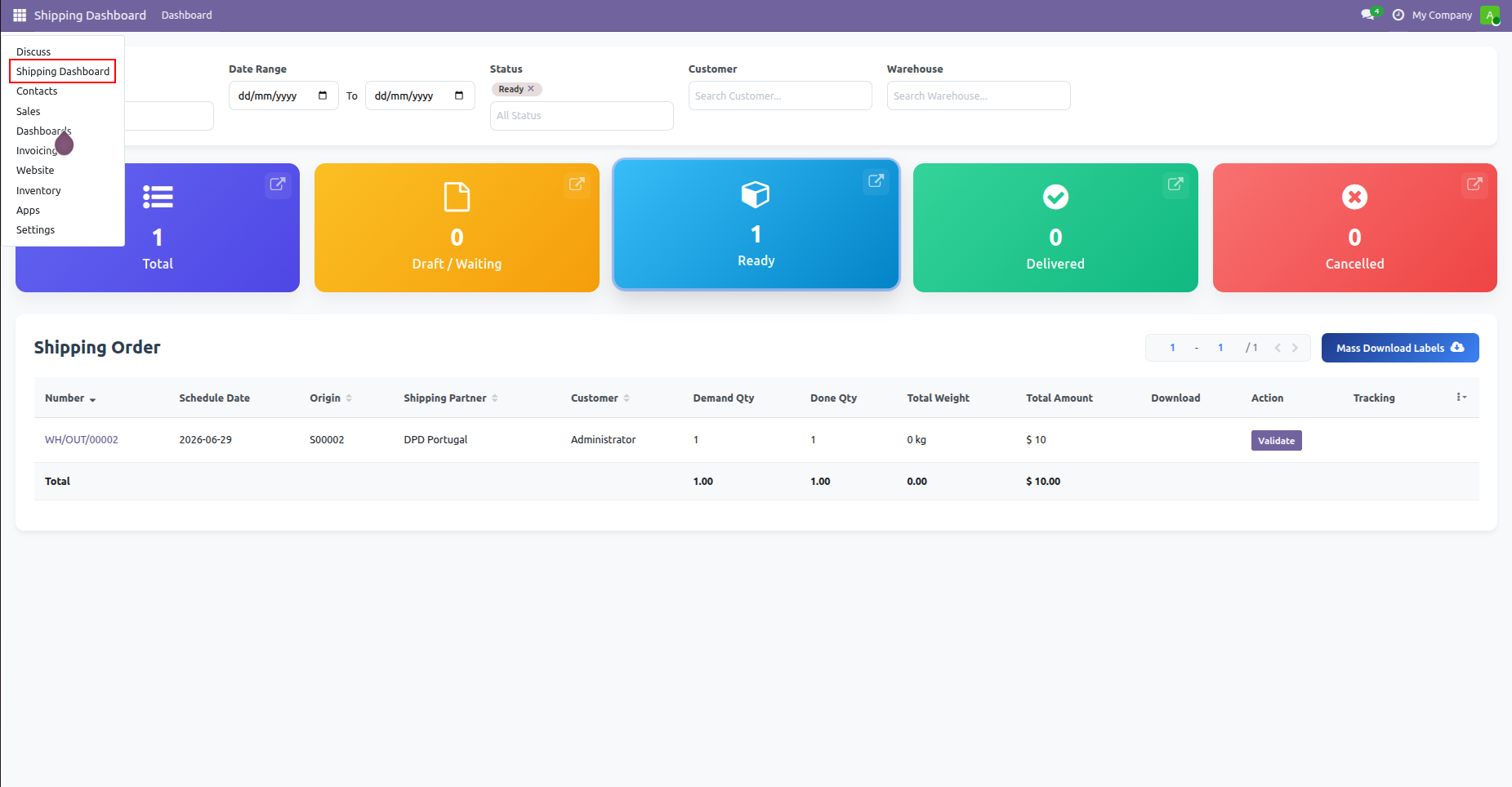Viewport: 1512px width, 787px height.
Task: Remove the Ready status tag
Action: pos(531,89)
